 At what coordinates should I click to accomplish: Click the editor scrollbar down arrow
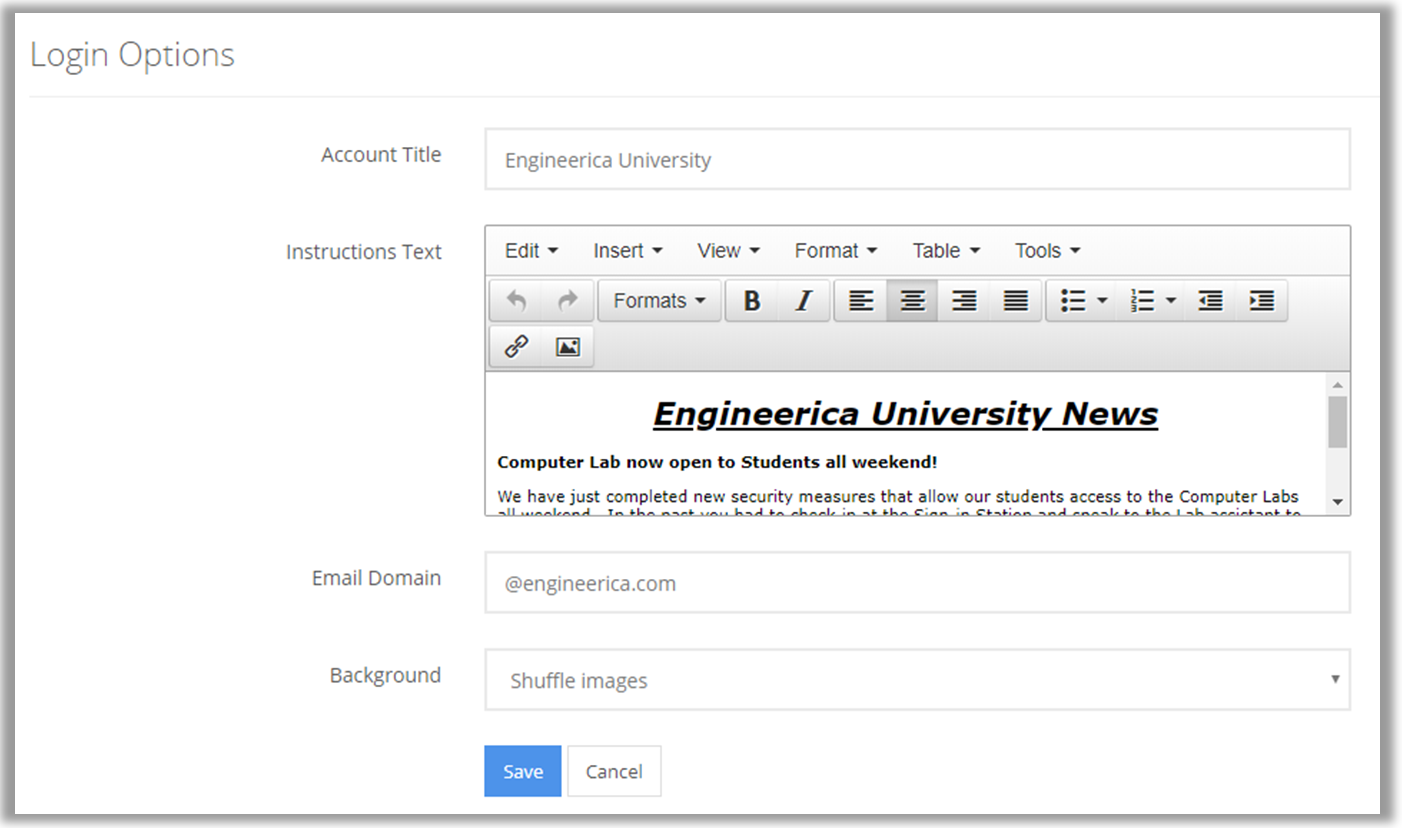1338,502
